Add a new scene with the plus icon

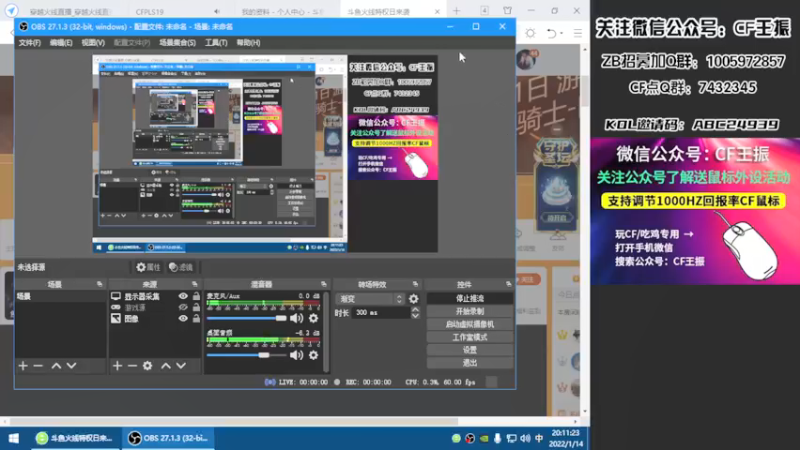click(x=23, y=366)
